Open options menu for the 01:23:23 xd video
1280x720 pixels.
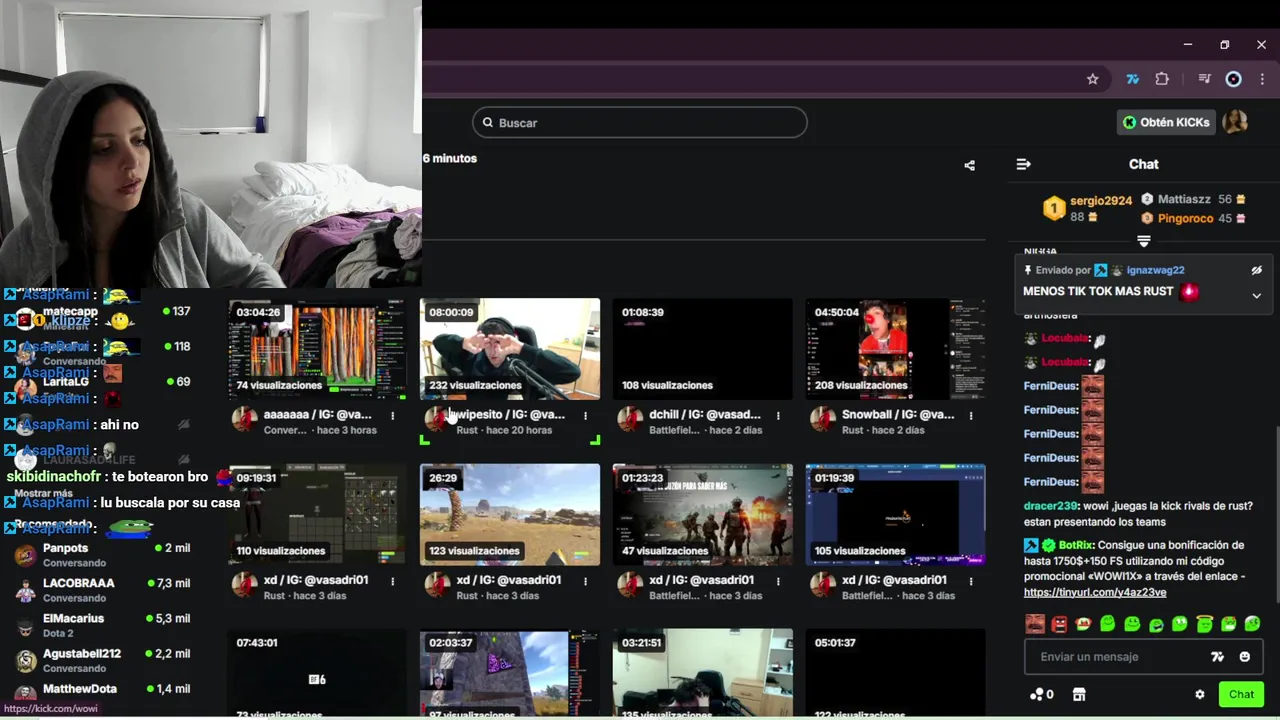(778, 581)
